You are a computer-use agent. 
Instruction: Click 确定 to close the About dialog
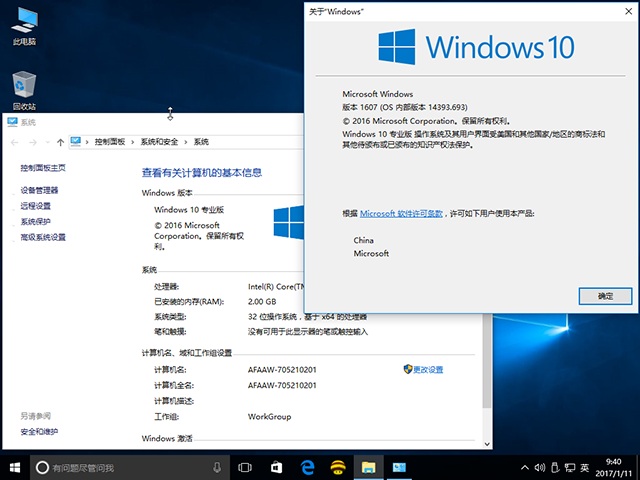pyautogui.click(x=605, y=296)
